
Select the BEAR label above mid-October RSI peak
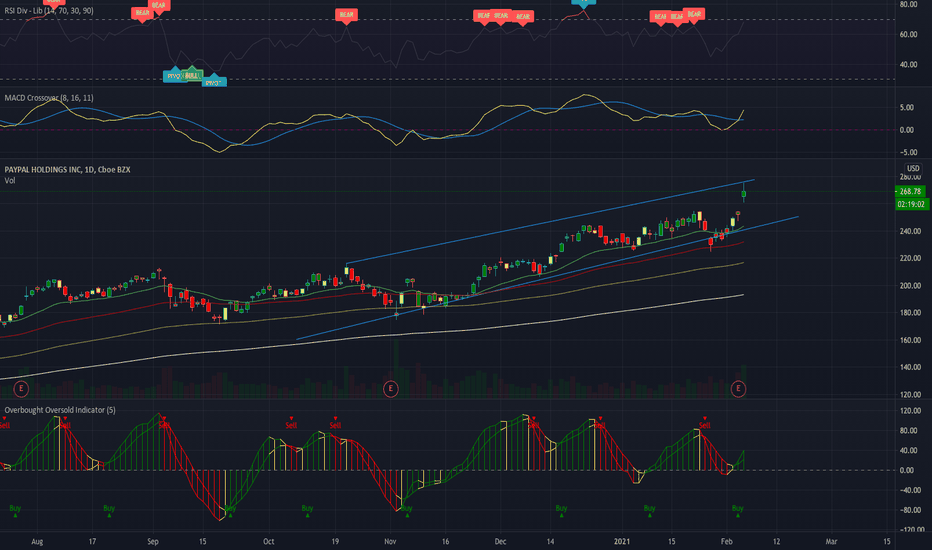[x=346, y=15]
